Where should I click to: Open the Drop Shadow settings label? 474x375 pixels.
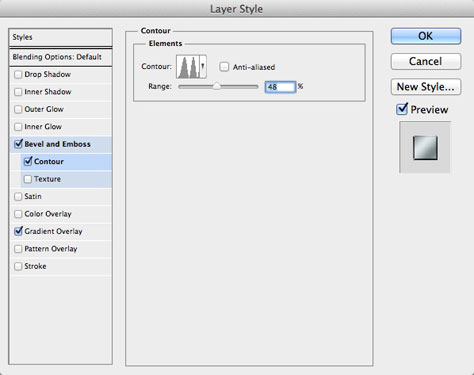[48, 74]
